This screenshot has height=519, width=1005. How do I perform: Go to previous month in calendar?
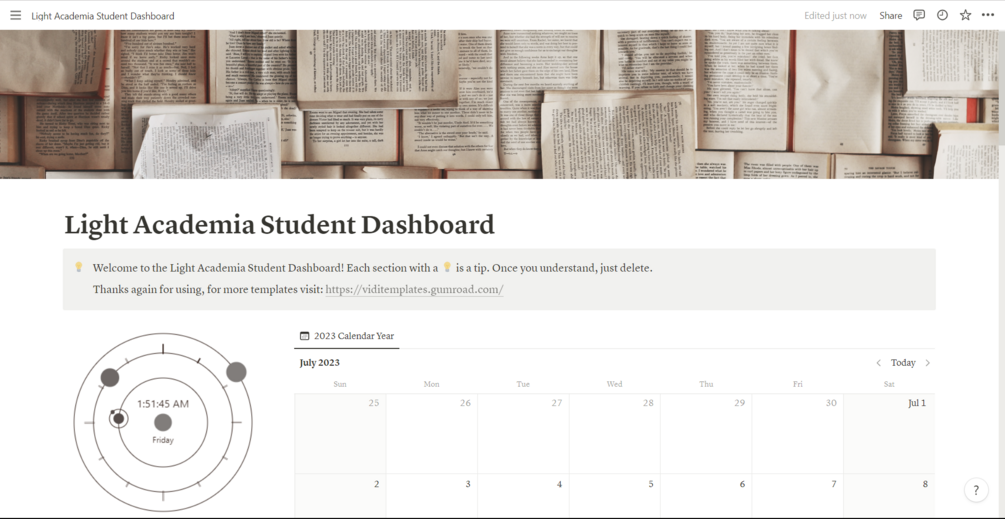coord(878,363)
